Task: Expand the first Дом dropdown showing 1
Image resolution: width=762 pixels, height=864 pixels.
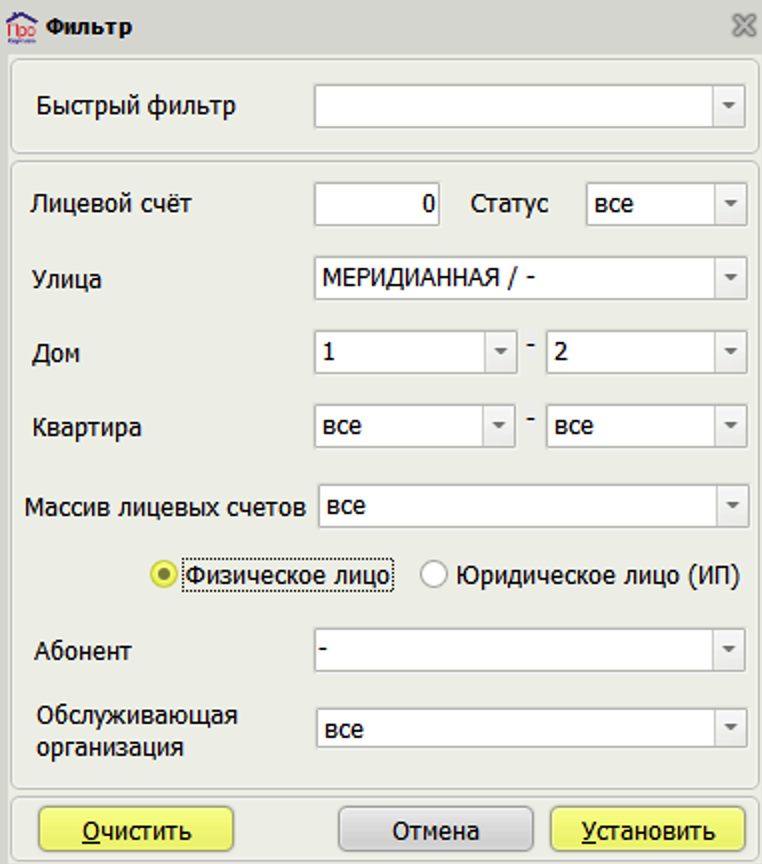Action: [500, 352]
